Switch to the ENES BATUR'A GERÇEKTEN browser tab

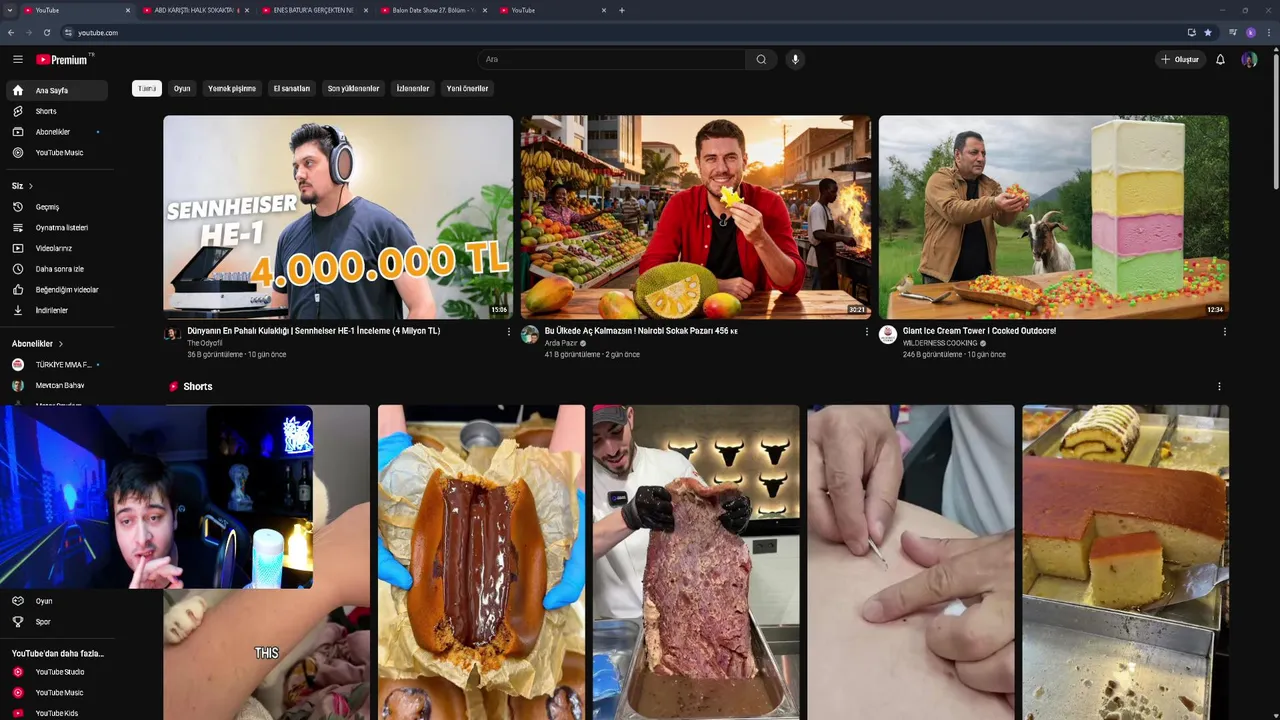tap(315, 10)
